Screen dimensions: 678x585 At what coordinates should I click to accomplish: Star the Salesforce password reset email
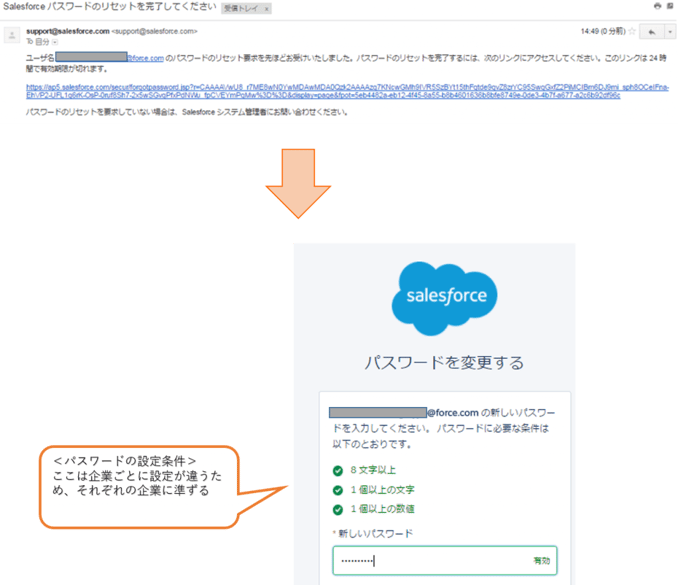632,31
